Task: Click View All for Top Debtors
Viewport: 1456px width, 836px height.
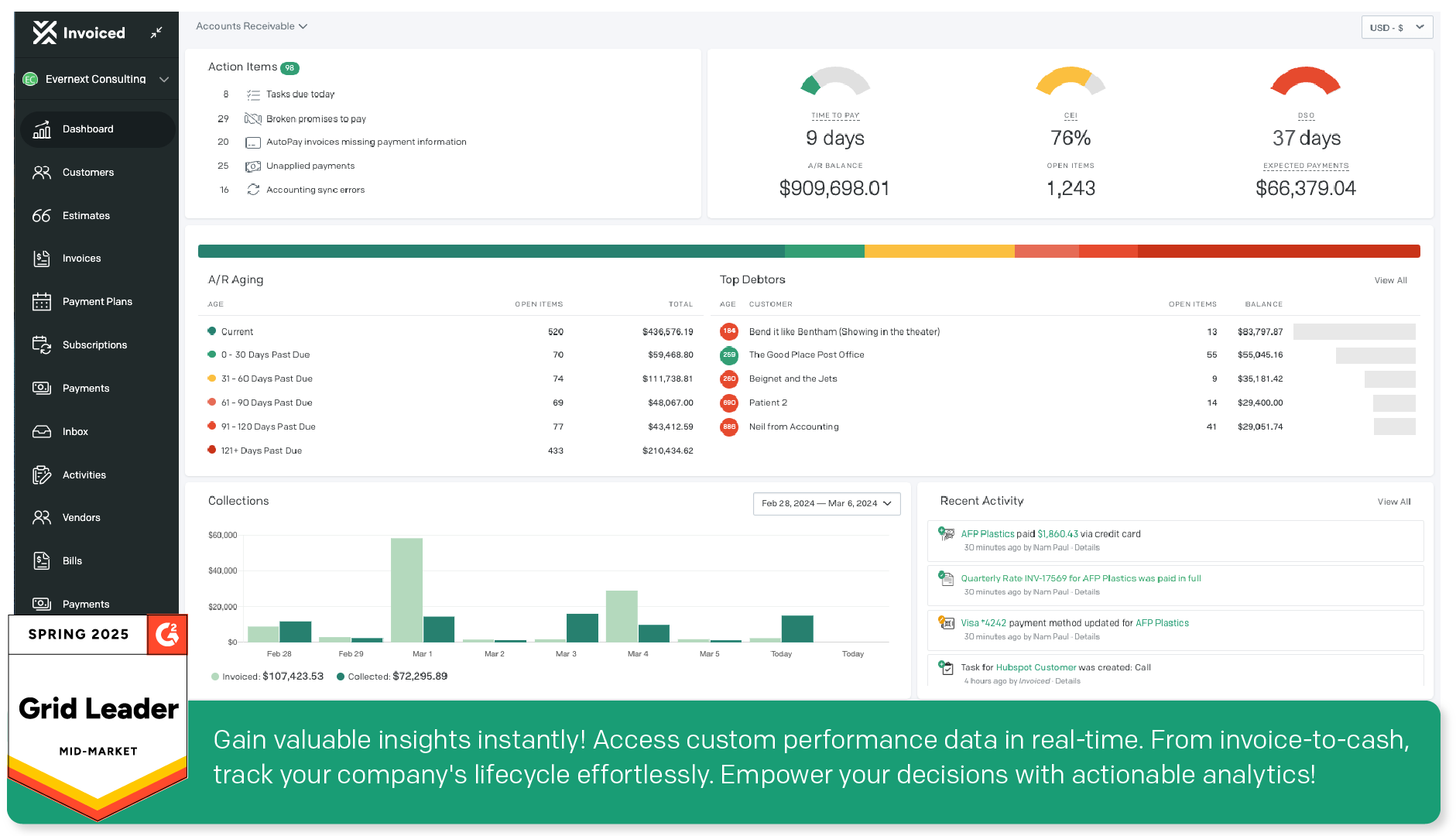Action: pos(1390,280)
